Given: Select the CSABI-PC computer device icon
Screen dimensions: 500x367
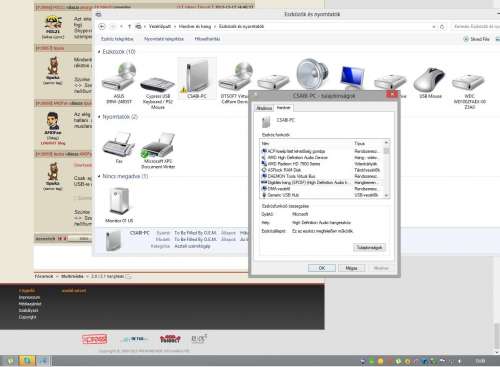Looking at the screenshot, I should click(x=197, y=76).
